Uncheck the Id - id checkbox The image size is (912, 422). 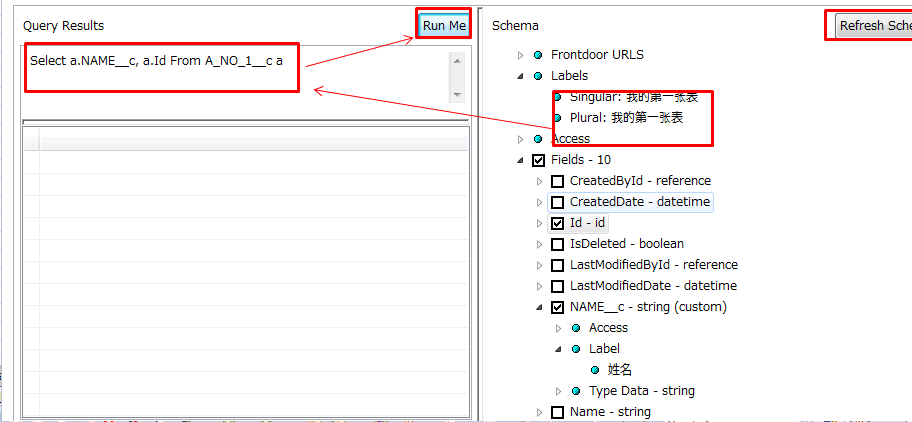click(x=557, y=223)
